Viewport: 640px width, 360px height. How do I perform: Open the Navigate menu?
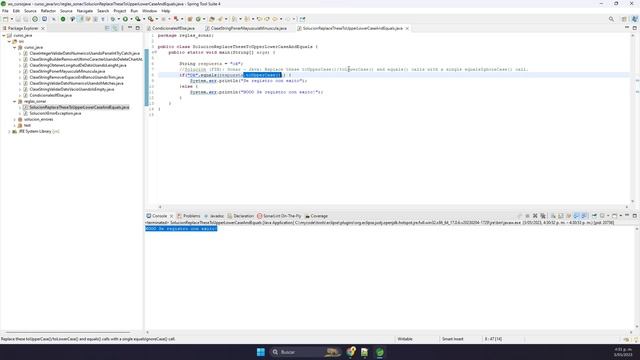point(85,11)
